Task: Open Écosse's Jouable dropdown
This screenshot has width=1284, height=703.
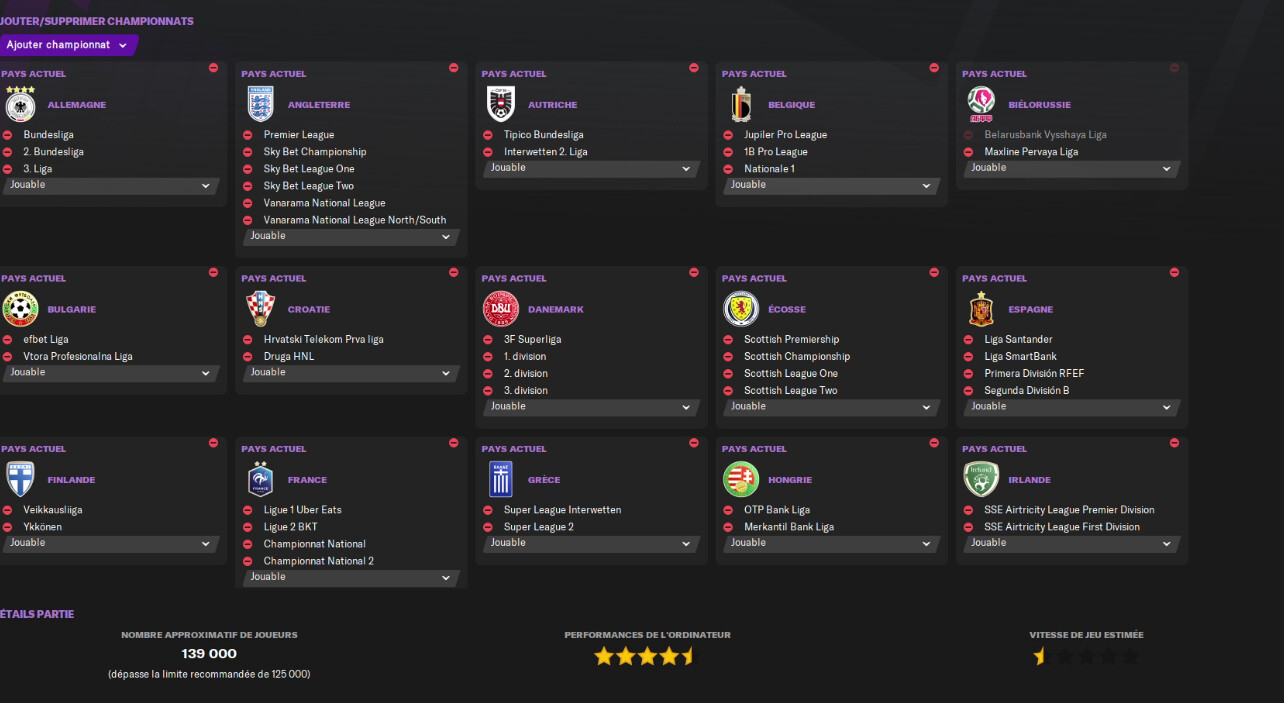Action: coord(831,407)
